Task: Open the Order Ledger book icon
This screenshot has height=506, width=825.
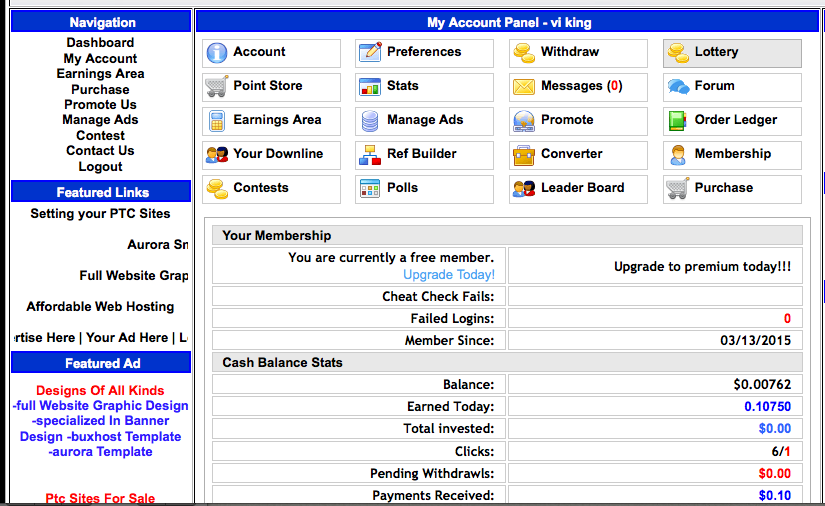Action: tap(678, 121)
